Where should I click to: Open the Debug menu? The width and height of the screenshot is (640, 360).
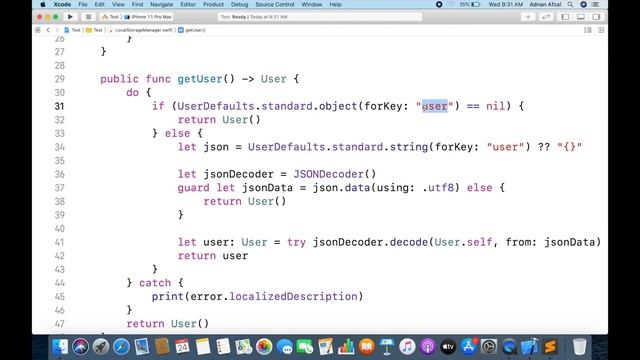pos(239,4)
